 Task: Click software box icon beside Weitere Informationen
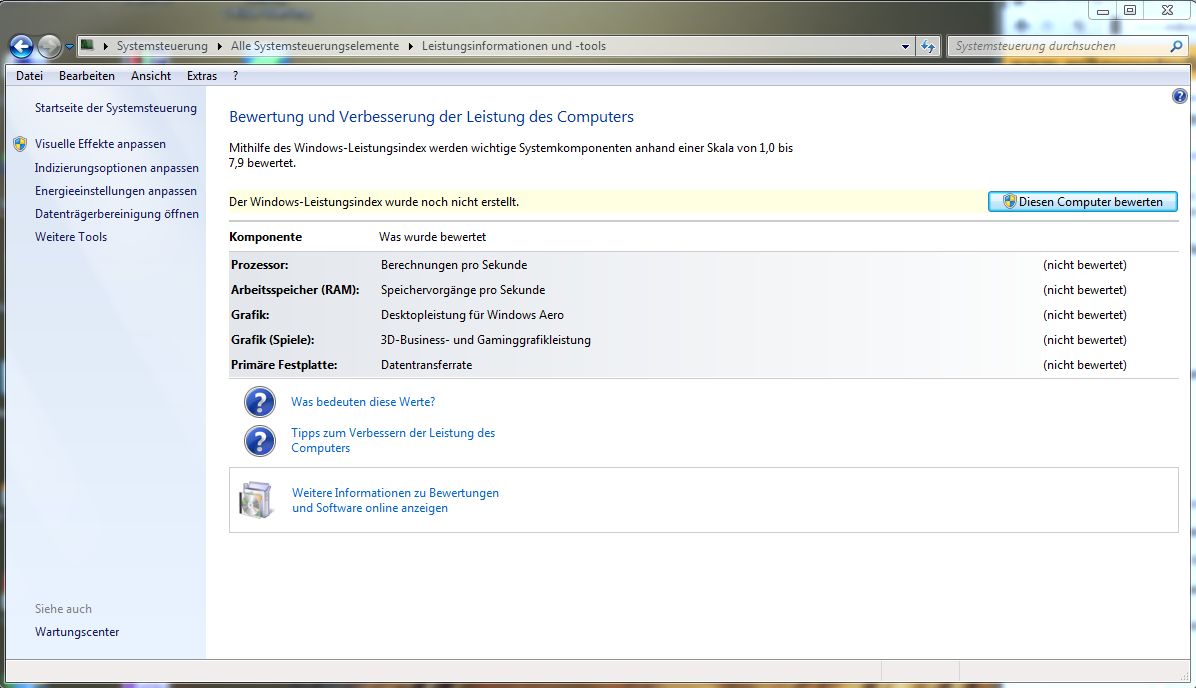pos(256,500)
